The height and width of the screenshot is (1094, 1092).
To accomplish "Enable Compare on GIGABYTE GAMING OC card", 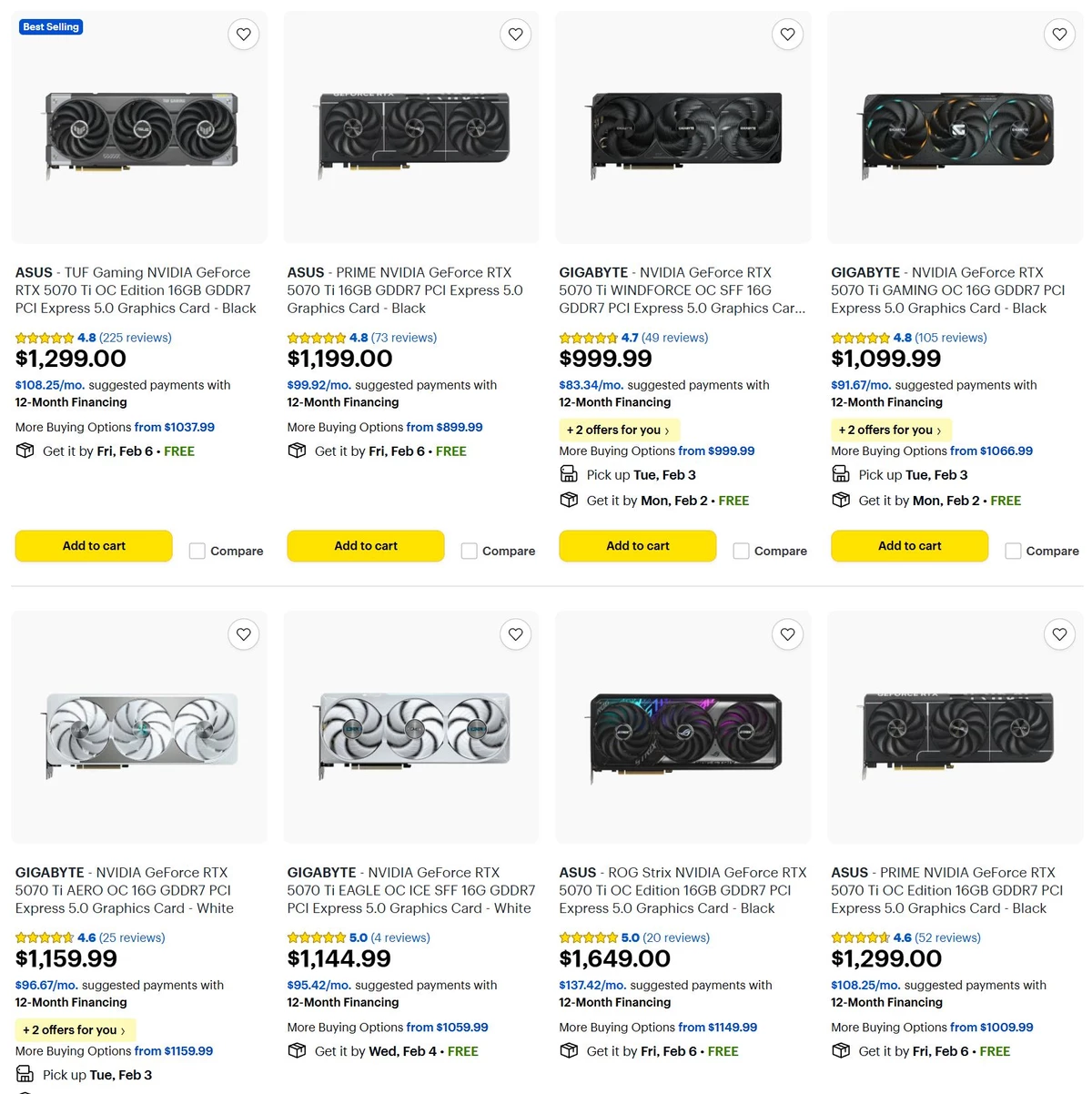I will [1013, 551].
